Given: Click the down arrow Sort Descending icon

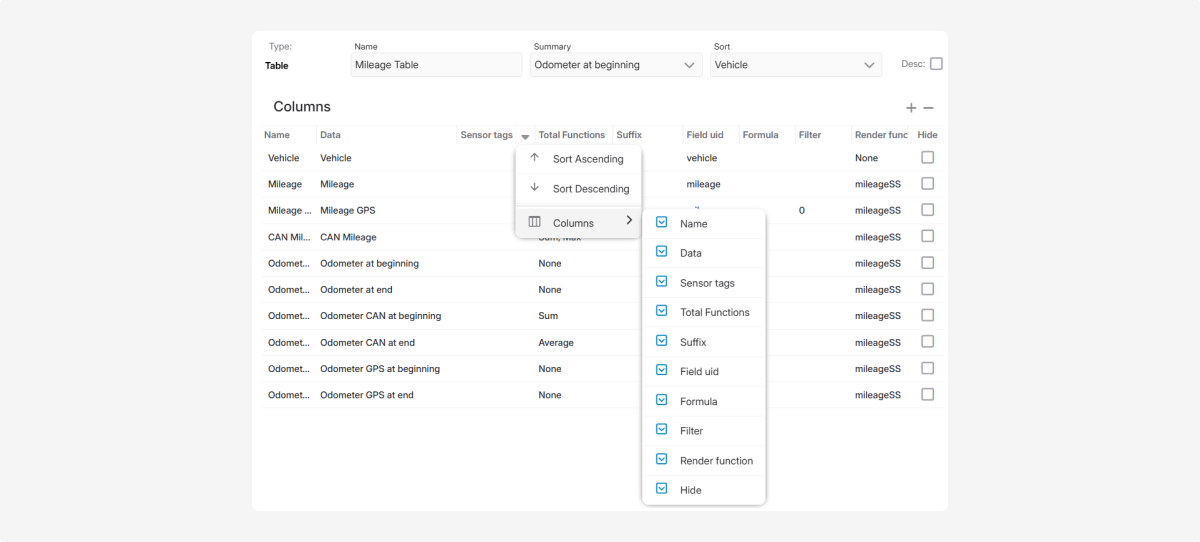Looking at the screenshot, I should [534, 188].
